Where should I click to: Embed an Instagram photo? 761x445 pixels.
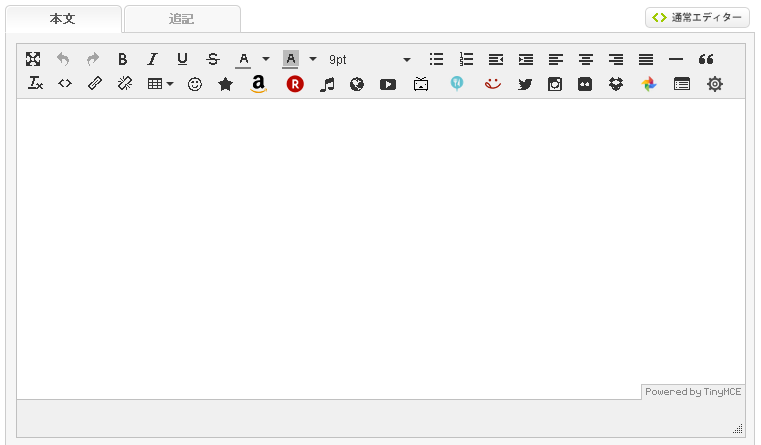pyautogui.click(x=555, y=84)
